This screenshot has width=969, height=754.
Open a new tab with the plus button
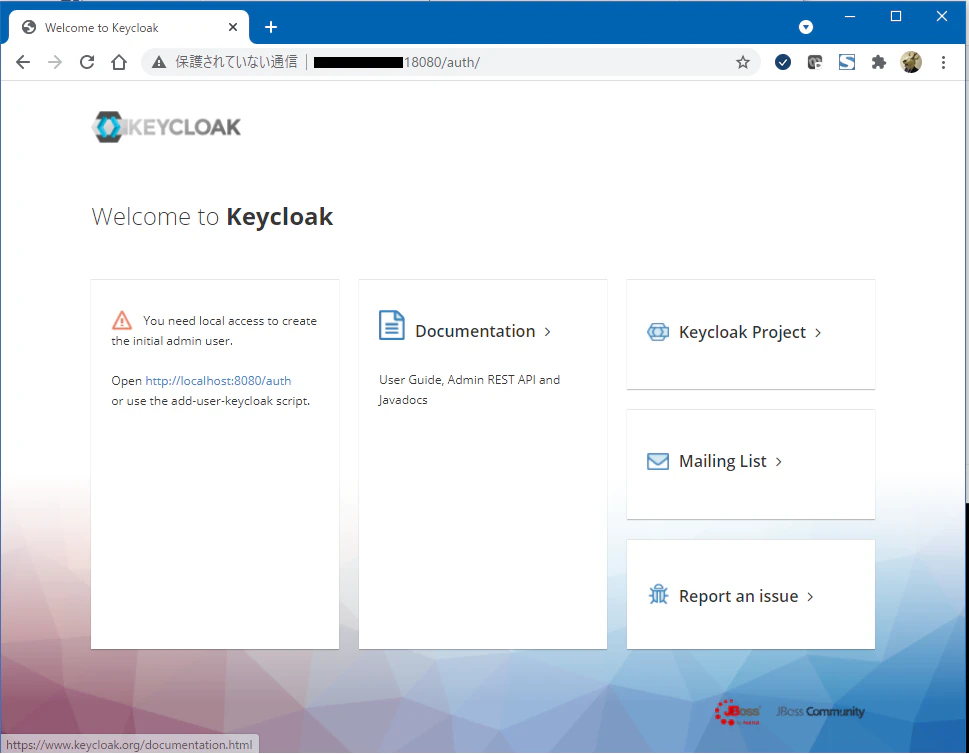(x=271, y=27)
